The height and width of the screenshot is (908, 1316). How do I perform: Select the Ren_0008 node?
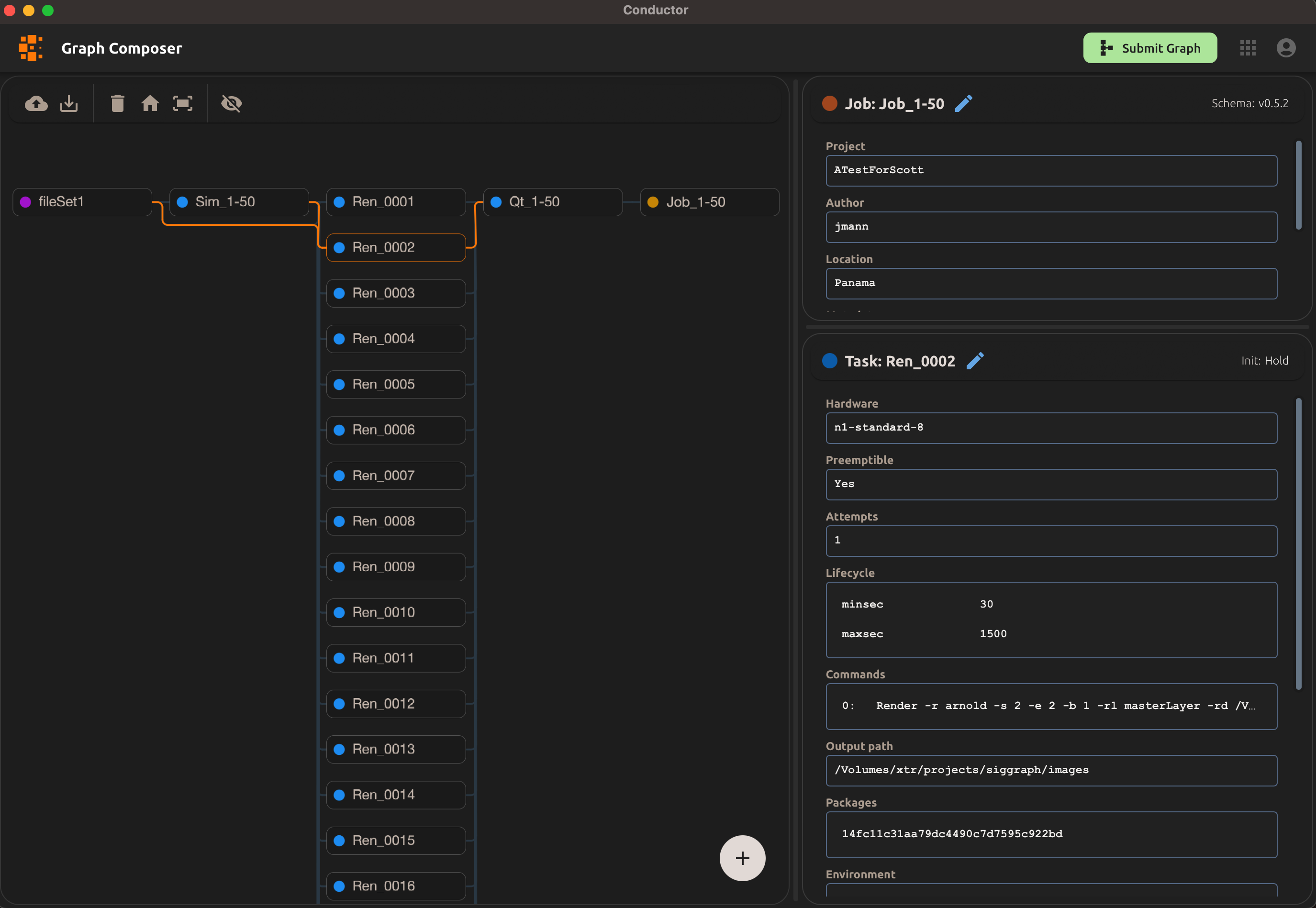tap(396, 521)
